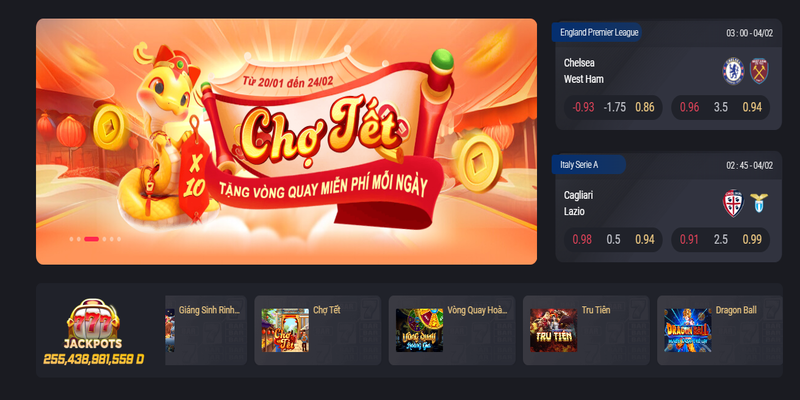Pick Chelsea handicap odds -0.93
The height and width of the screenshot is (400, 800).
(x=583, y=108)
